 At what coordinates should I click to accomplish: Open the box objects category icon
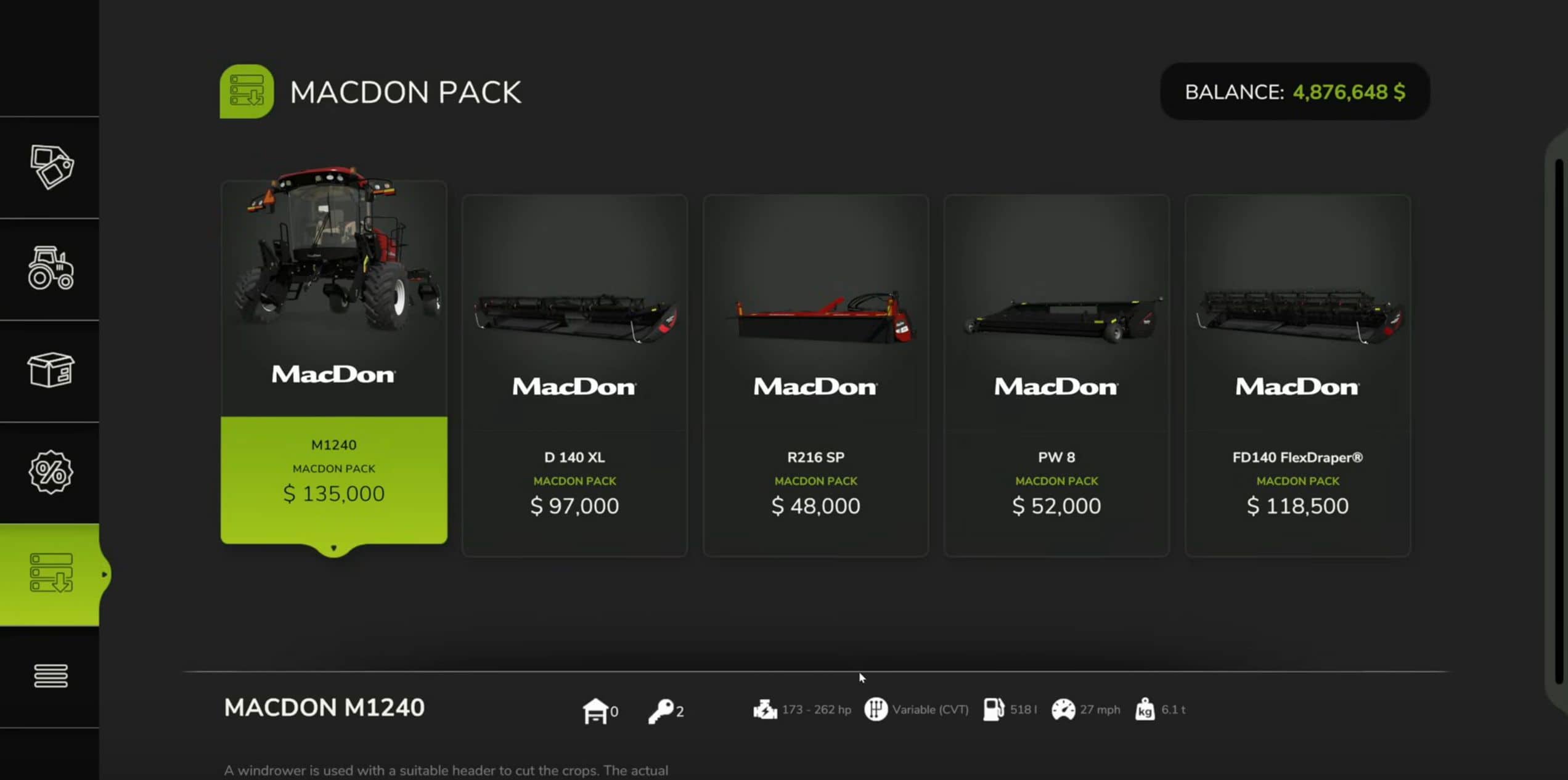pyautogui.click(x=51, y=370)
